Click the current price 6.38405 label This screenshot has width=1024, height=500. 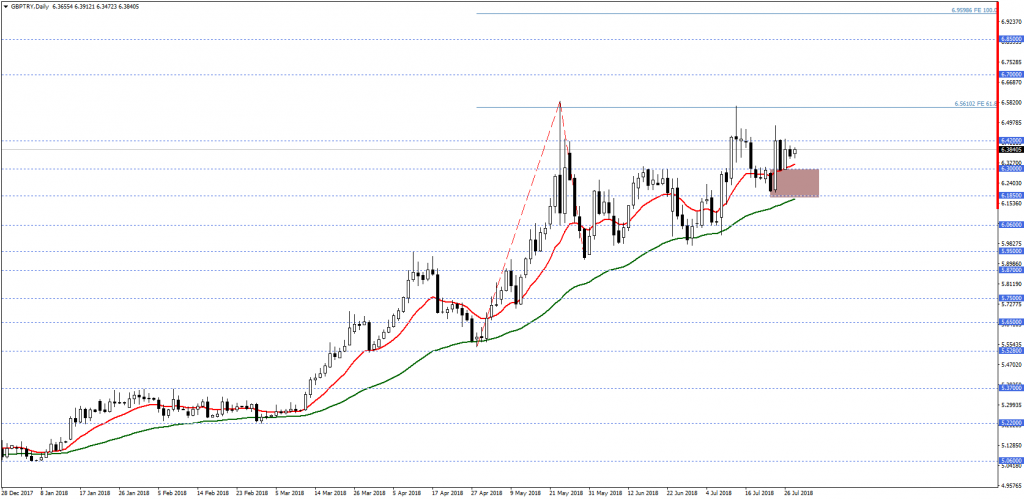pyautogui.click(x=1010, y=149)
